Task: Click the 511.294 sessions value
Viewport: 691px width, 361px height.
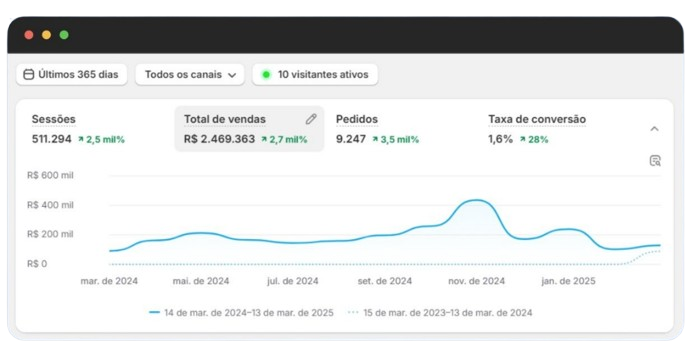Action: pos(52,139)
